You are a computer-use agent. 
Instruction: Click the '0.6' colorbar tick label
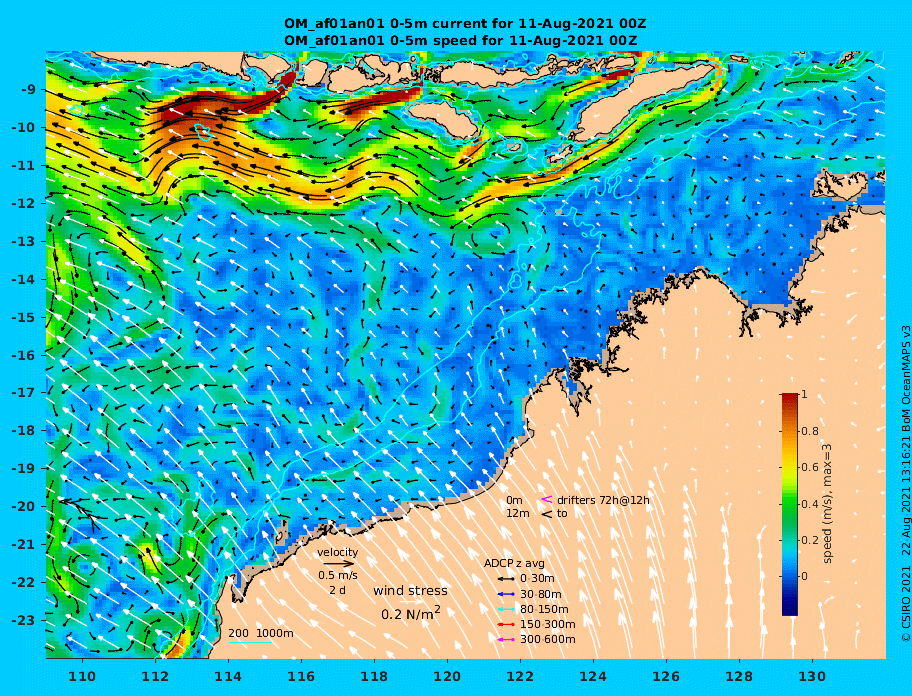click(x=810, y=467)
